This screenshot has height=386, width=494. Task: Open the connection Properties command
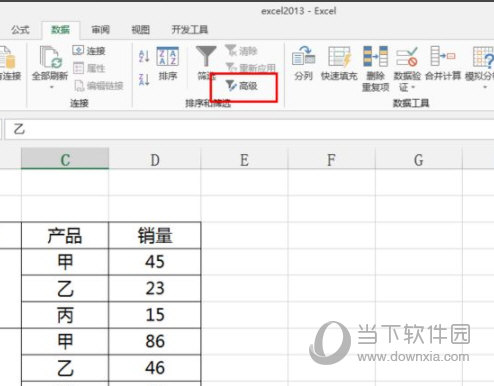tap(89, 68)
